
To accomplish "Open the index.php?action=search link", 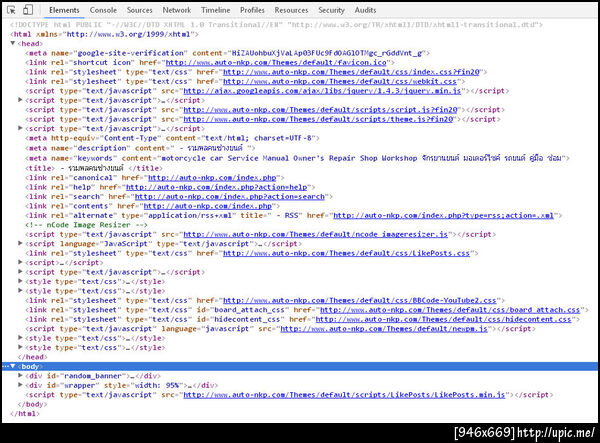I will 230,197.
